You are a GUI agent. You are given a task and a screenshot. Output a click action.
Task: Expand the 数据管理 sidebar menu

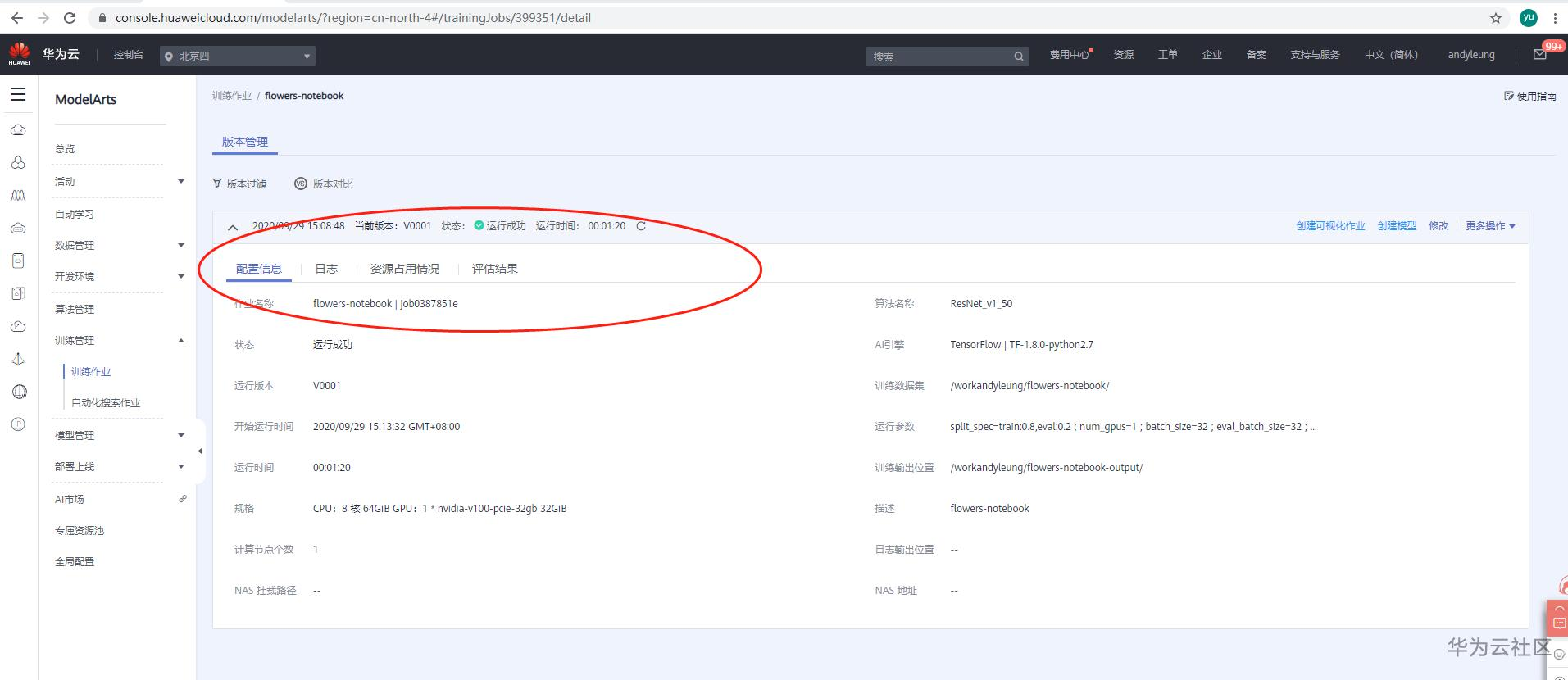pos(180,245)
